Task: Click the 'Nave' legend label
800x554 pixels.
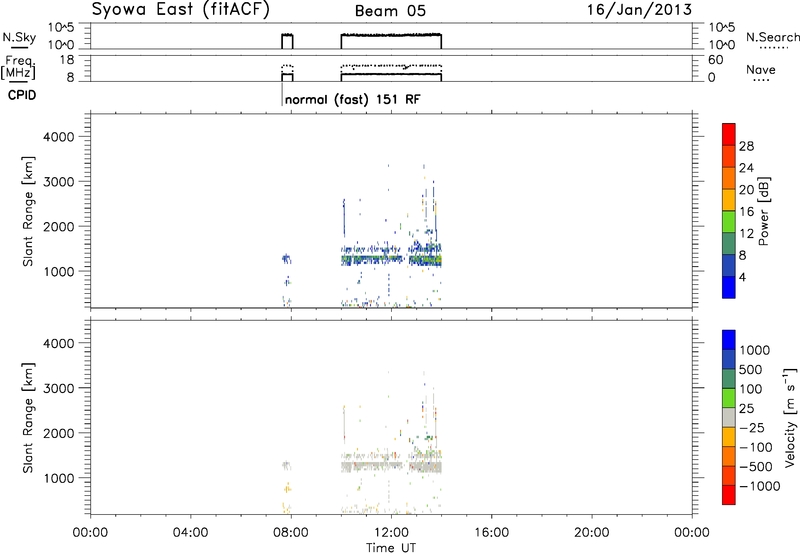Action: pyautogui.click(x=761, y=69)
